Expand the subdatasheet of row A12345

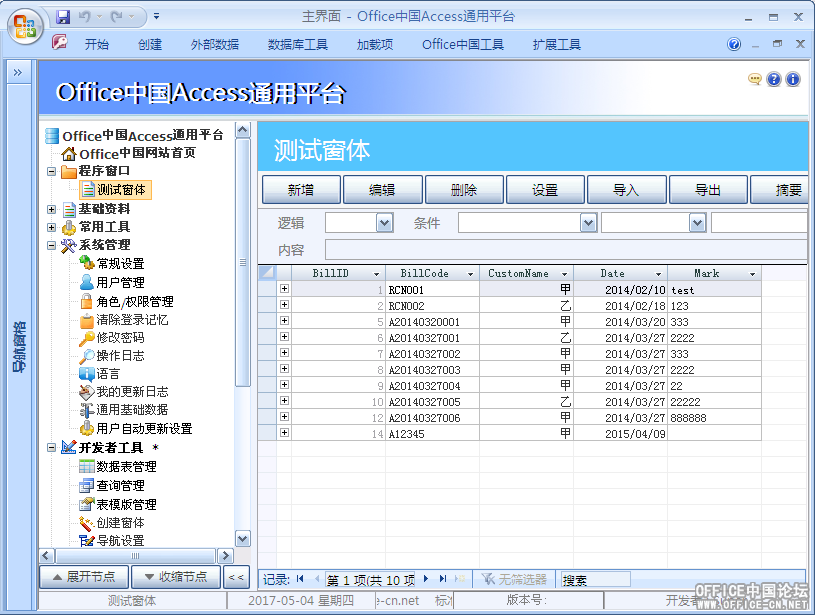(x=284, y=433)
